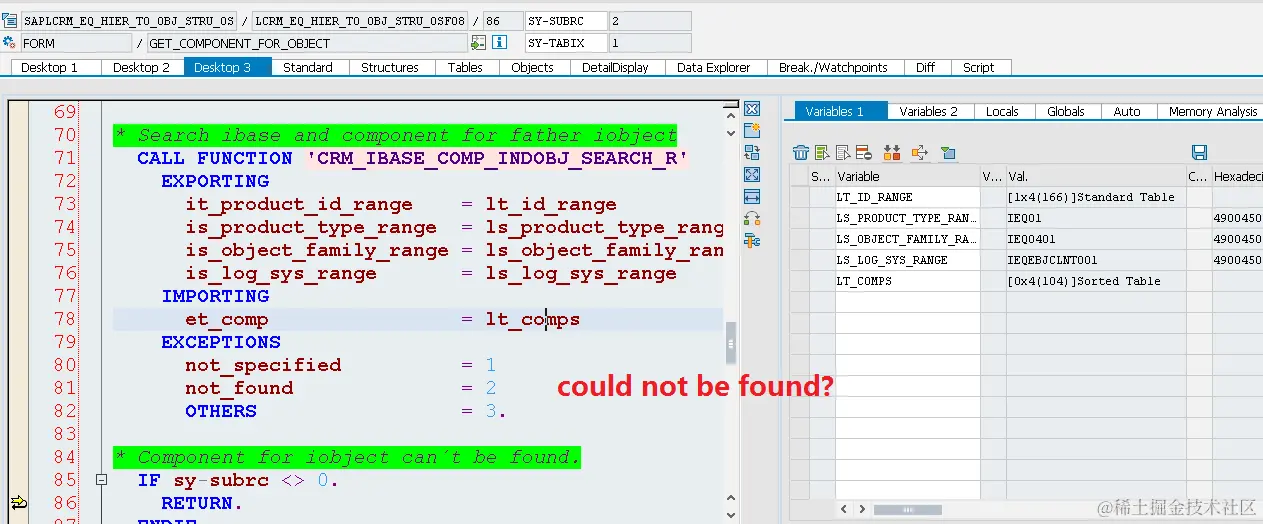Click the swap tool icon in the vertical strip

[752, 152]
